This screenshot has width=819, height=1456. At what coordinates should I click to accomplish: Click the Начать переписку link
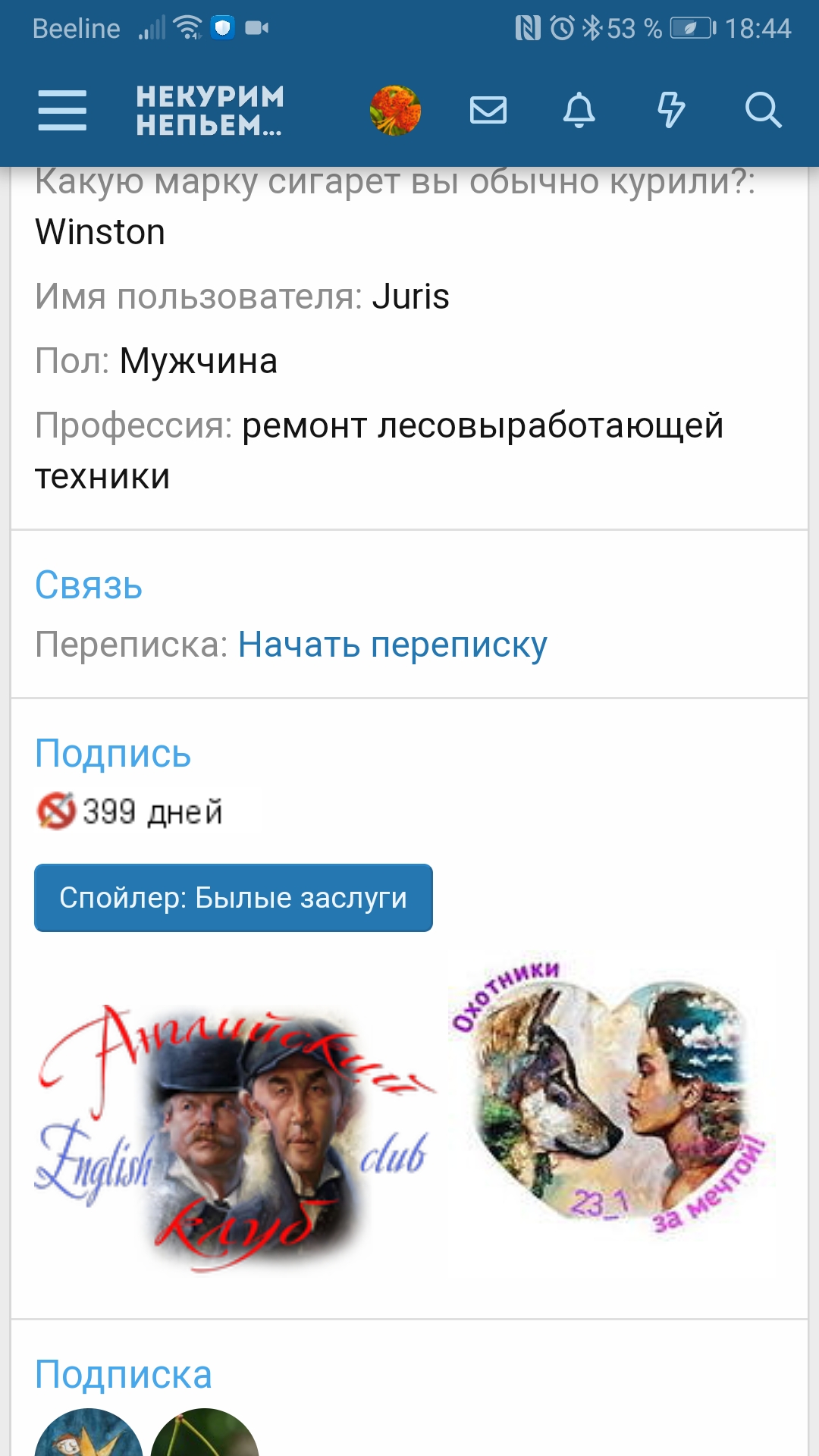pyautogui.click(x=393, y=645)
